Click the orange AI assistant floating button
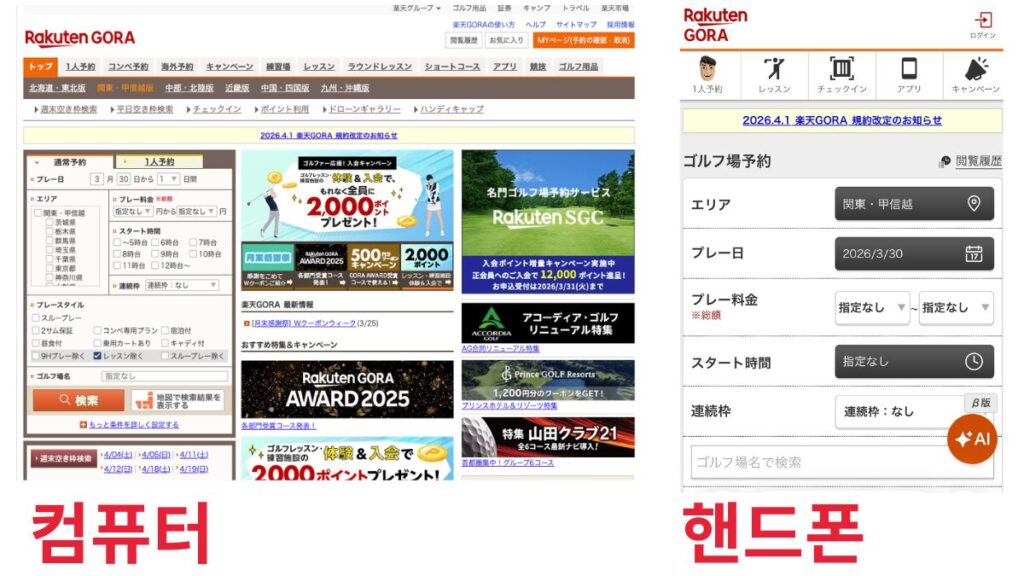Image resolution: width=1024 pixels, height=576 pixels. pyautogui.click(x=971, y=439)
